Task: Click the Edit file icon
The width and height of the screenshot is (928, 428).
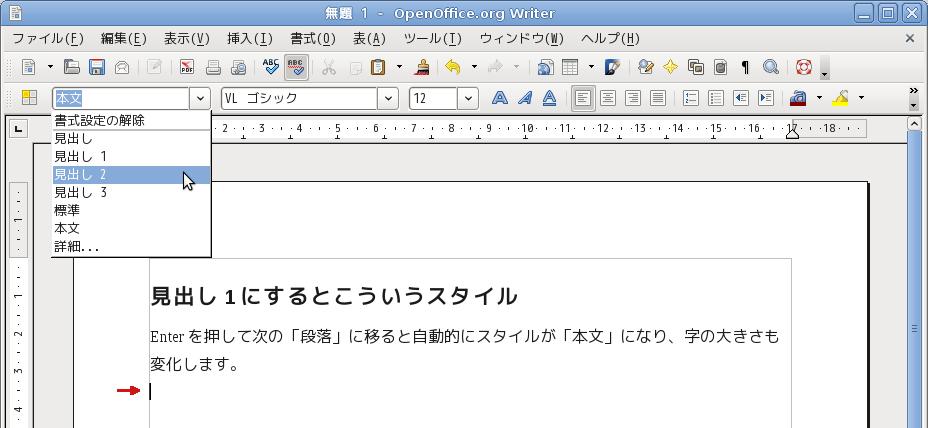Action: (154, 67)
